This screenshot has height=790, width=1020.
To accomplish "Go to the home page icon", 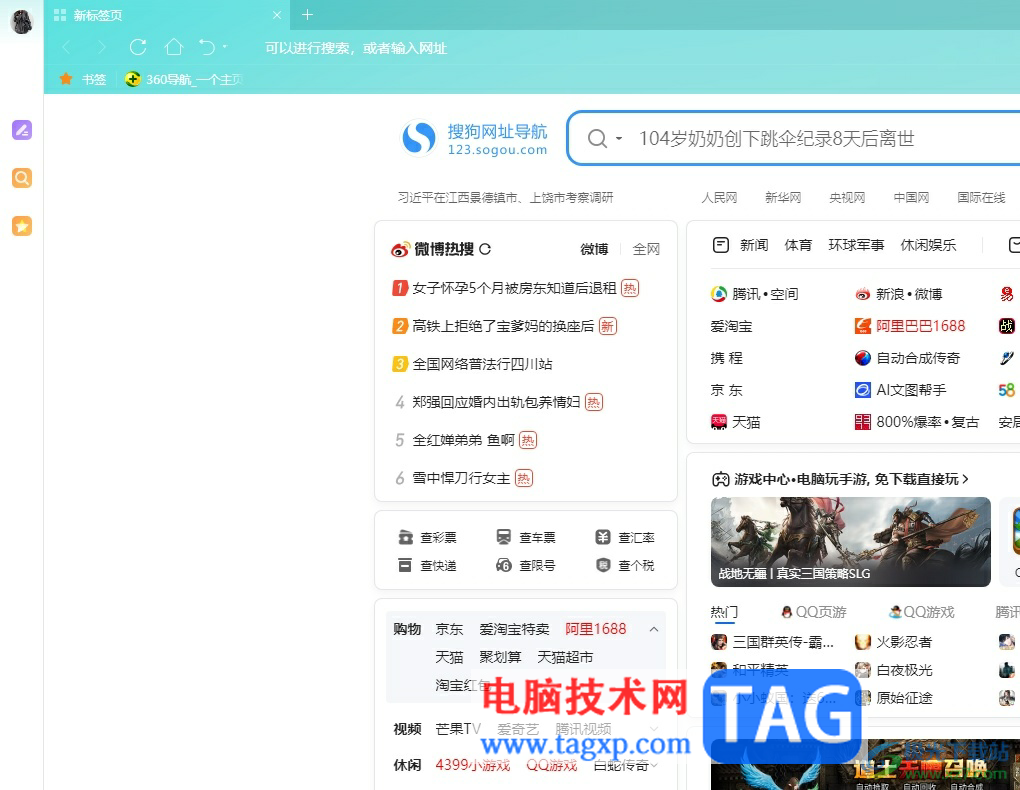I will click(x=174, y=47).
